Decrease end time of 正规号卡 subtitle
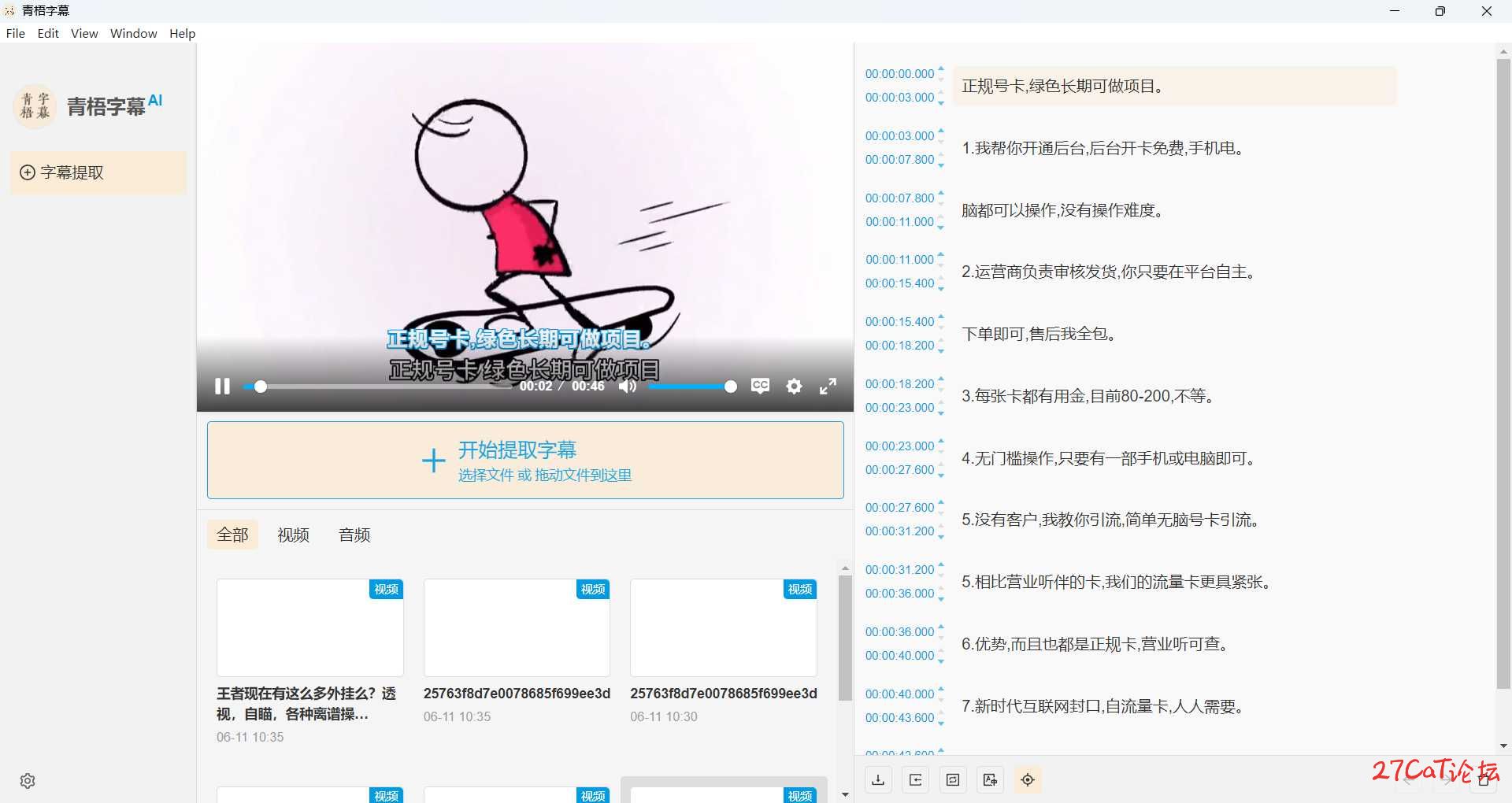Viewport: 1512px width, 803px height. click(x=941, y=102)
